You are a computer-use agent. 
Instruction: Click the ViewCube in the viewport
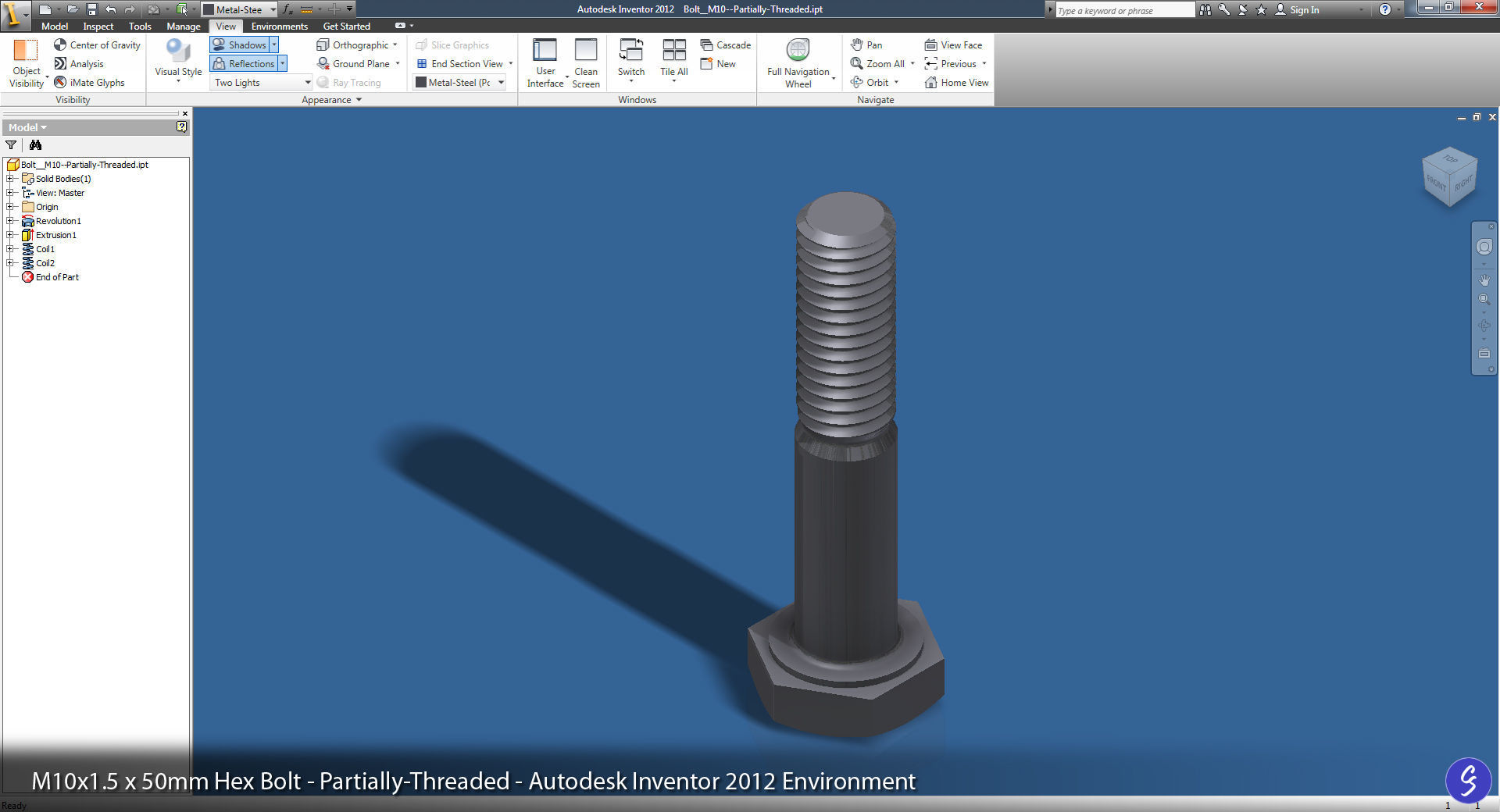(x=1449, y=177)
